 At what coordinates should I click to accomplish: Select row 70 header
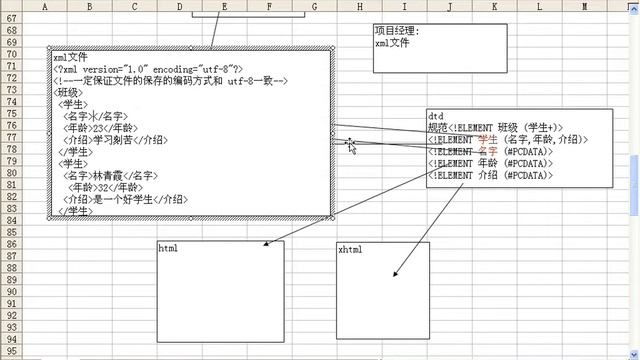coord(11,54)
